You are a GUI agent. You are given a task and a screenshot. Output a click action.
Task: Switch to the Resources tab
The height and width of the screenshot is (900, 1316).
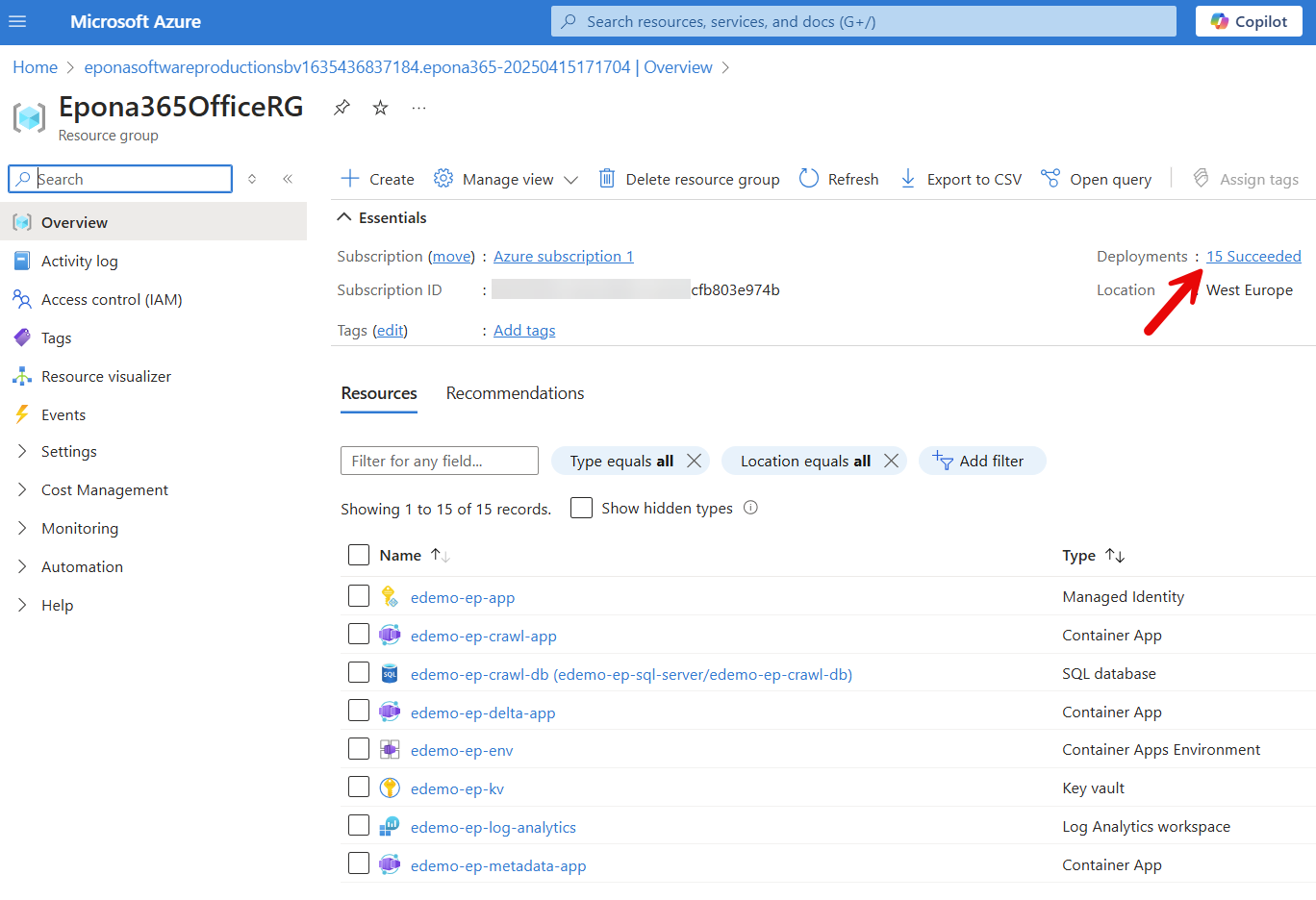pyautogui.click(x=379, y=393)
